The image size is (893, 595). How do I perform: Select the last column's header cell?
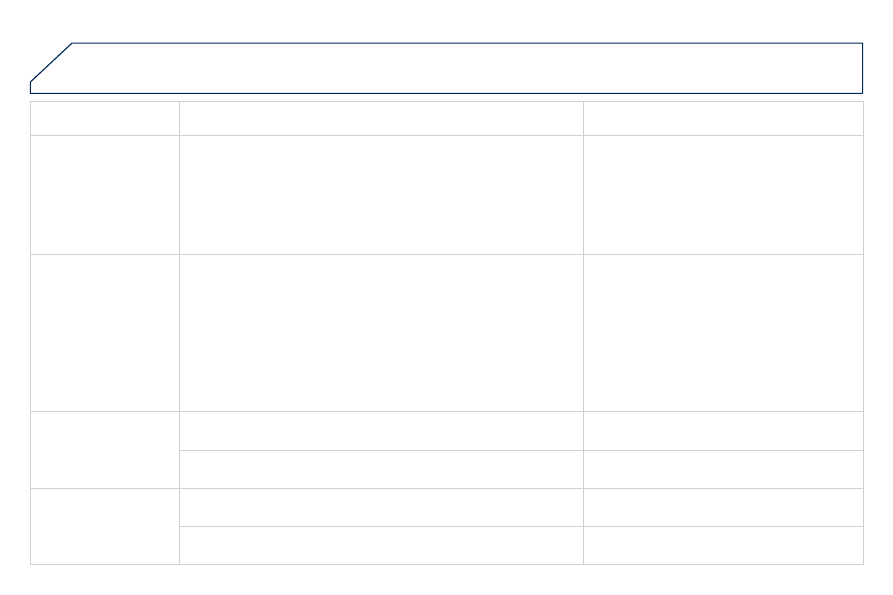click(x=723, y=118)
